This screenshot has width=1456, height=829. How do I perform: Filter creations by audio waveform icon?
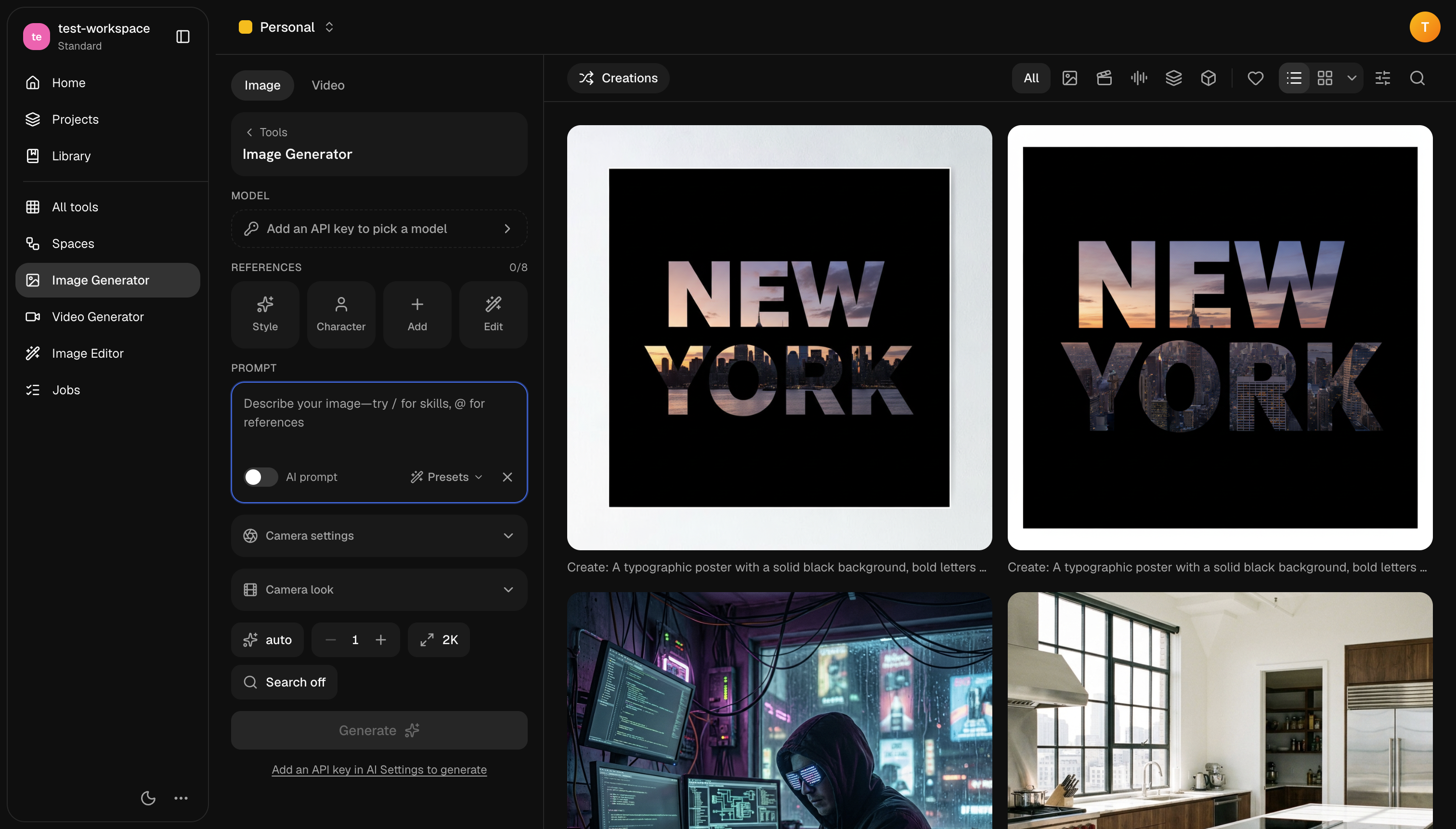point(1139,78)
